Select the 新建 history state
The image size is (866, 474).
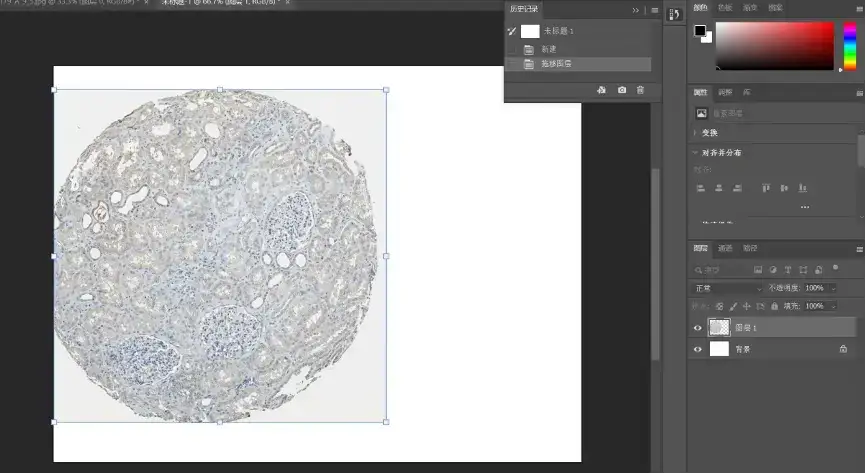[549, 49]
